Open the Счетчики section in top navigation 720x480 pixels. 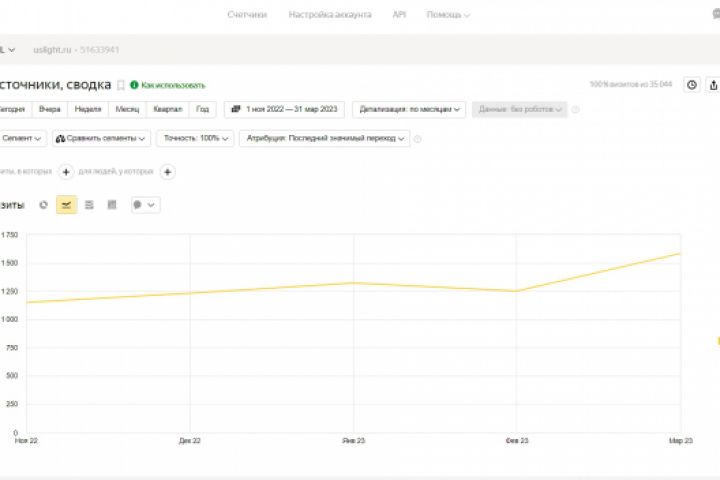pyautogui.click(x=247, y=15)
